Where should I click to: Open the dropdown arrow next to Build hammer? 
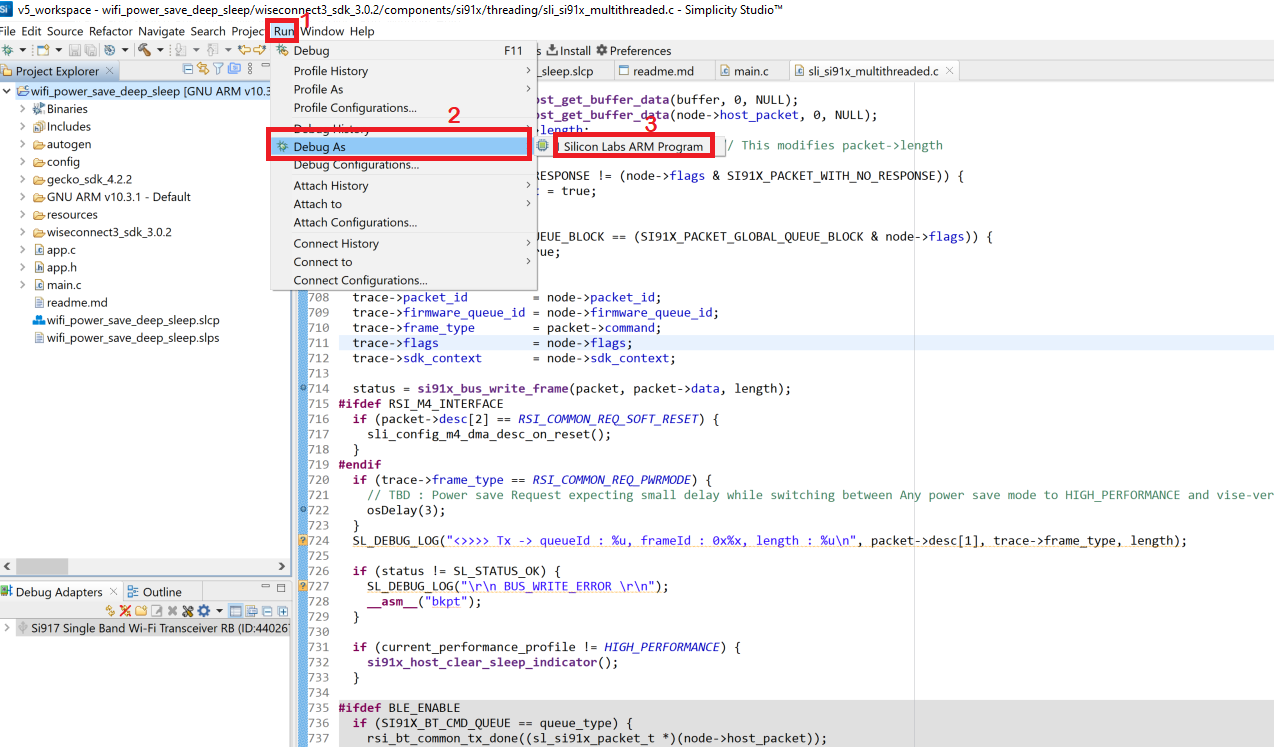coord(159,50)
